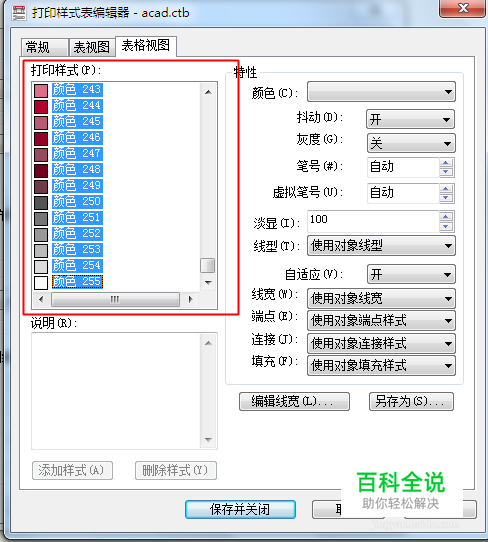This screenshot has width=488, height=542.
Task: Select 颜色 252 list entry
Action: click(x=77, y=234)
